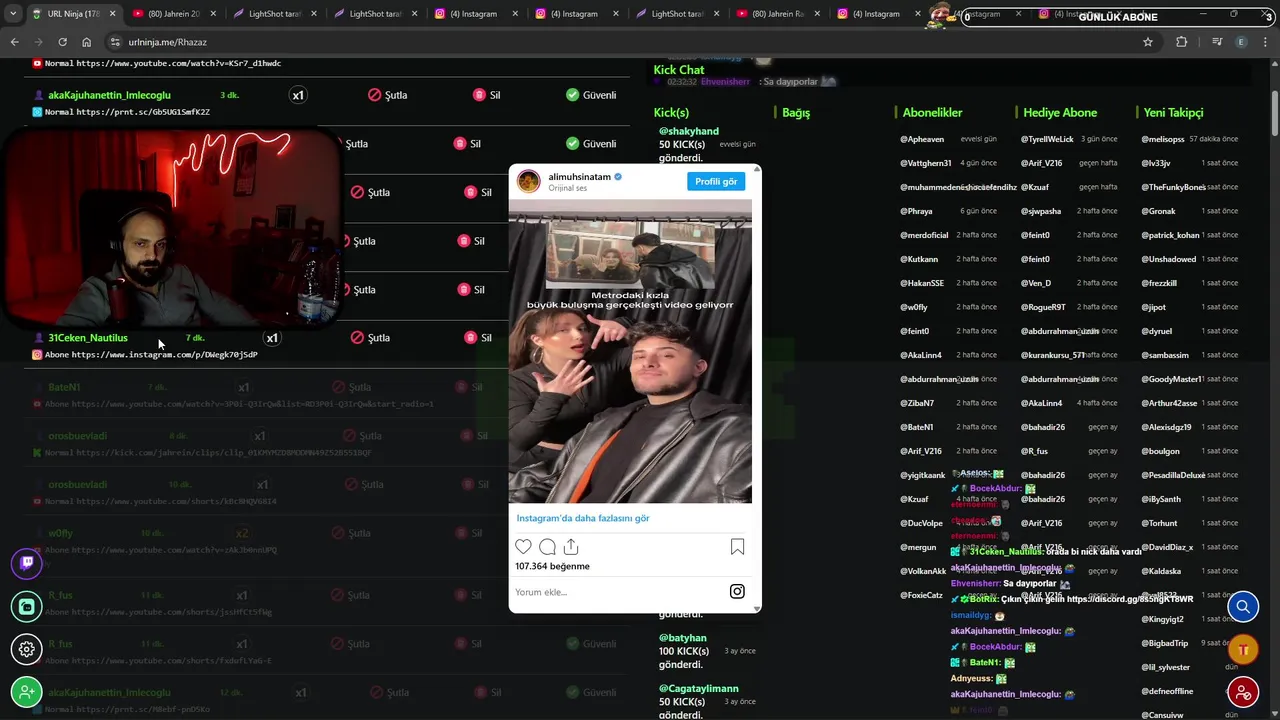Click Profili gör button on Instagram embed
The height and width of the screenshot is (720, 1280).
pos(716,181)
